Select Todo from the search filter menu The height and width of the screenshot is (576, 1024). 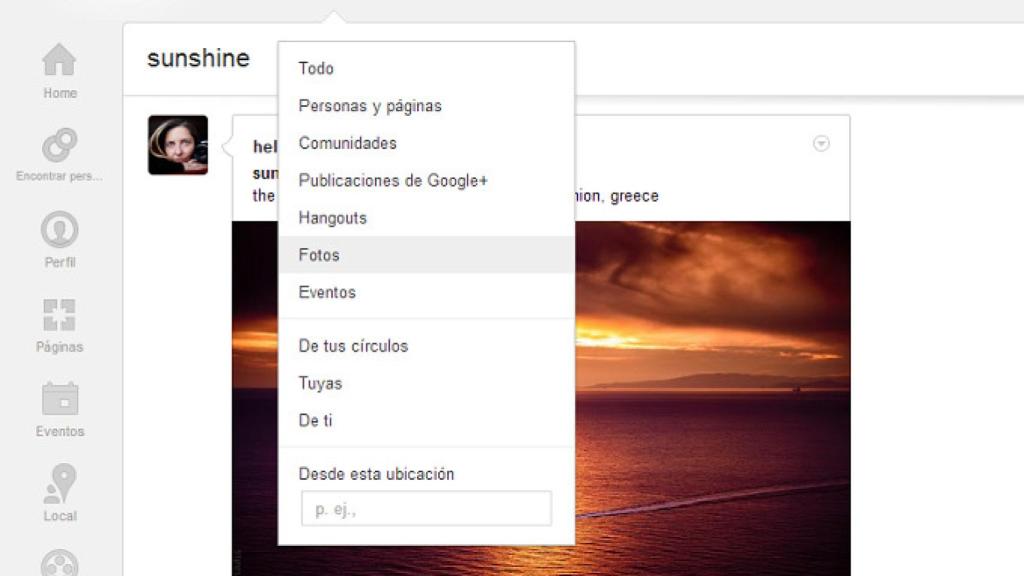point(316,69)
